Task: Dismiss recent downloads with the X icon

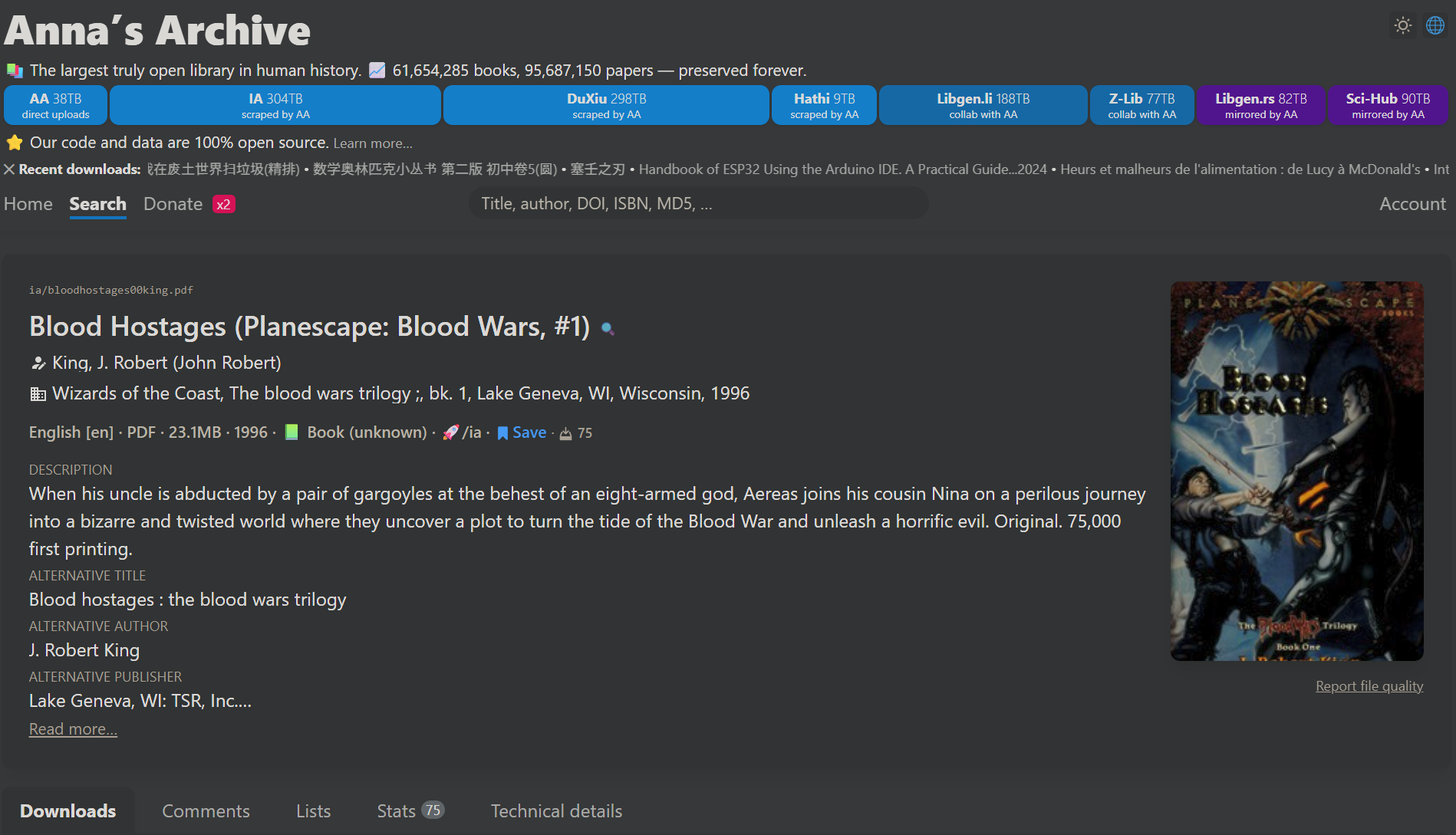Action: (9, 169)
